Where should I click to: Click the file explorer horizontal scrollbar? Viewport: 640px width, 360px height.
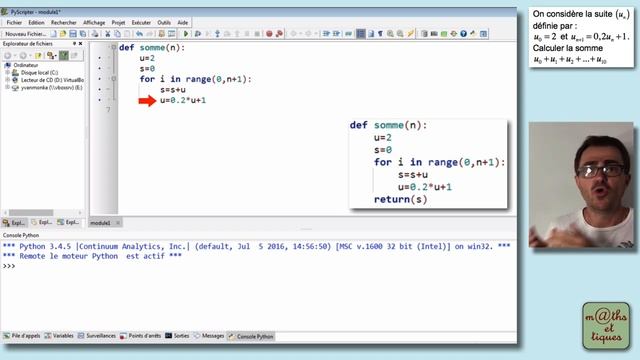point(31,213)
